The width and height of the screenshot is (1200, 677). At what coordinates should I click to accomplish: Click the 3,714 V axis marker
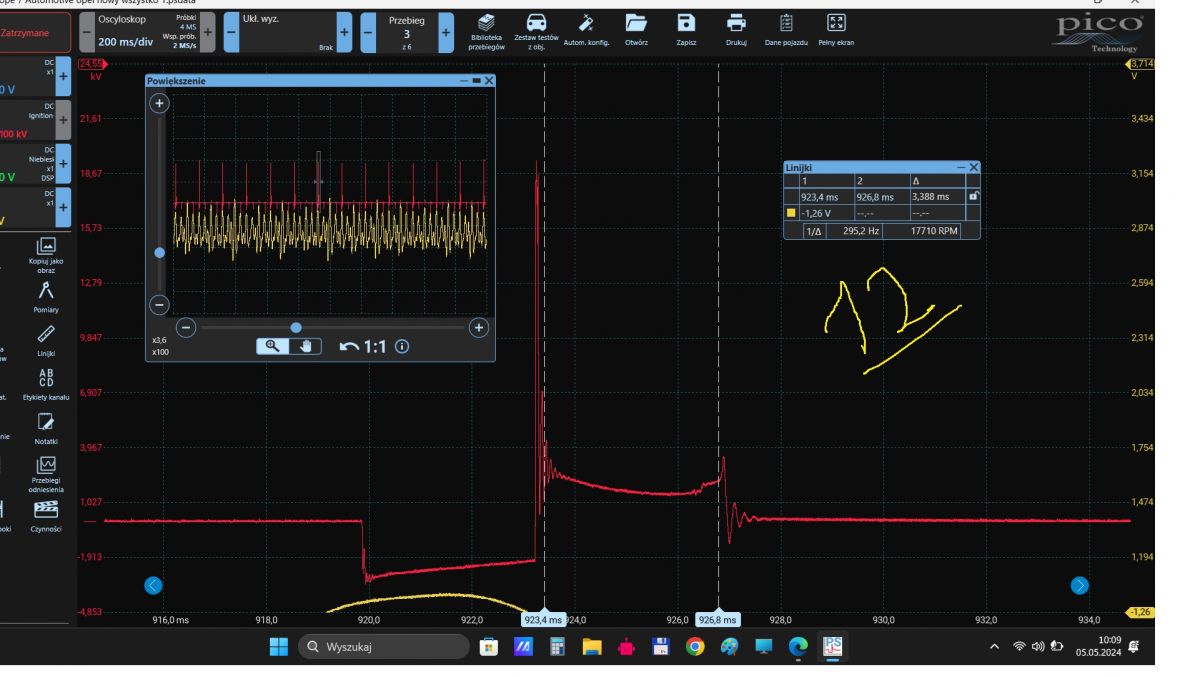pyautogui.click(x=1141, y=64)
